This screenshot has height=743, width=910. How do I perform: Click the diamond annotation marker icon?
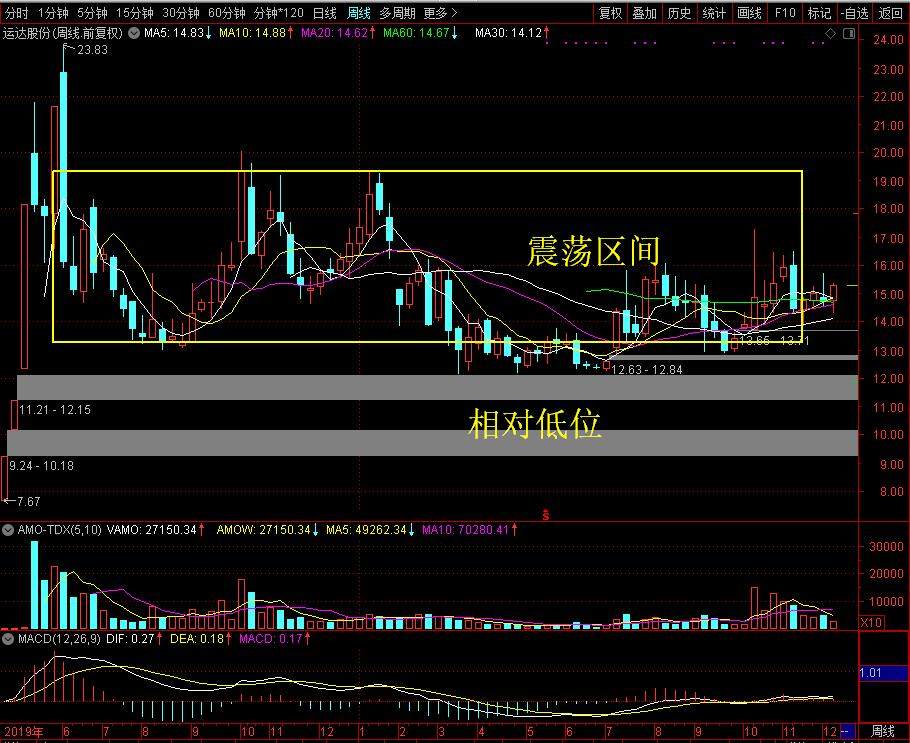click(830, 33)
